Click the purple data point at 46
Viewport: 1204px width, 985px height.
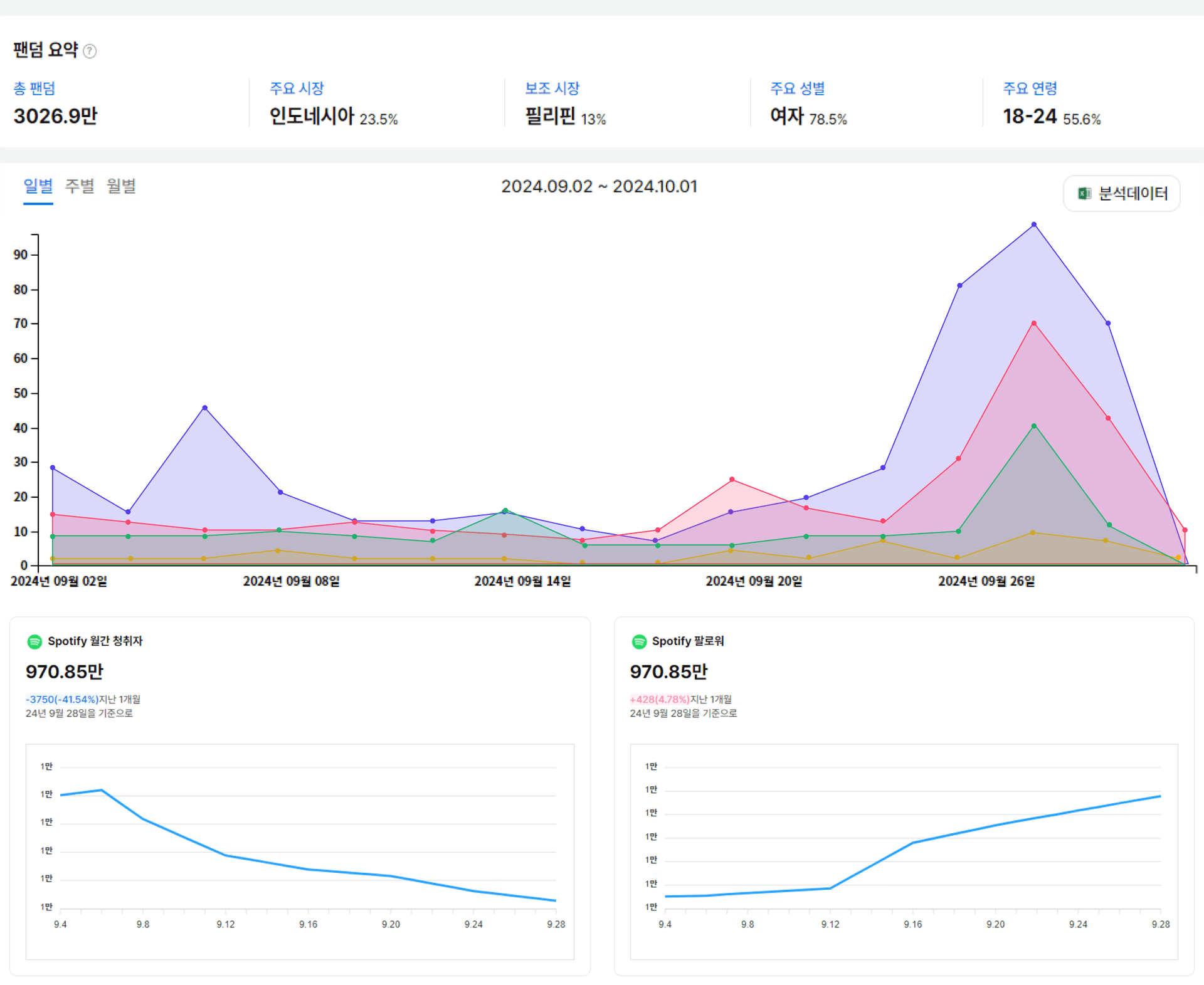205,408
